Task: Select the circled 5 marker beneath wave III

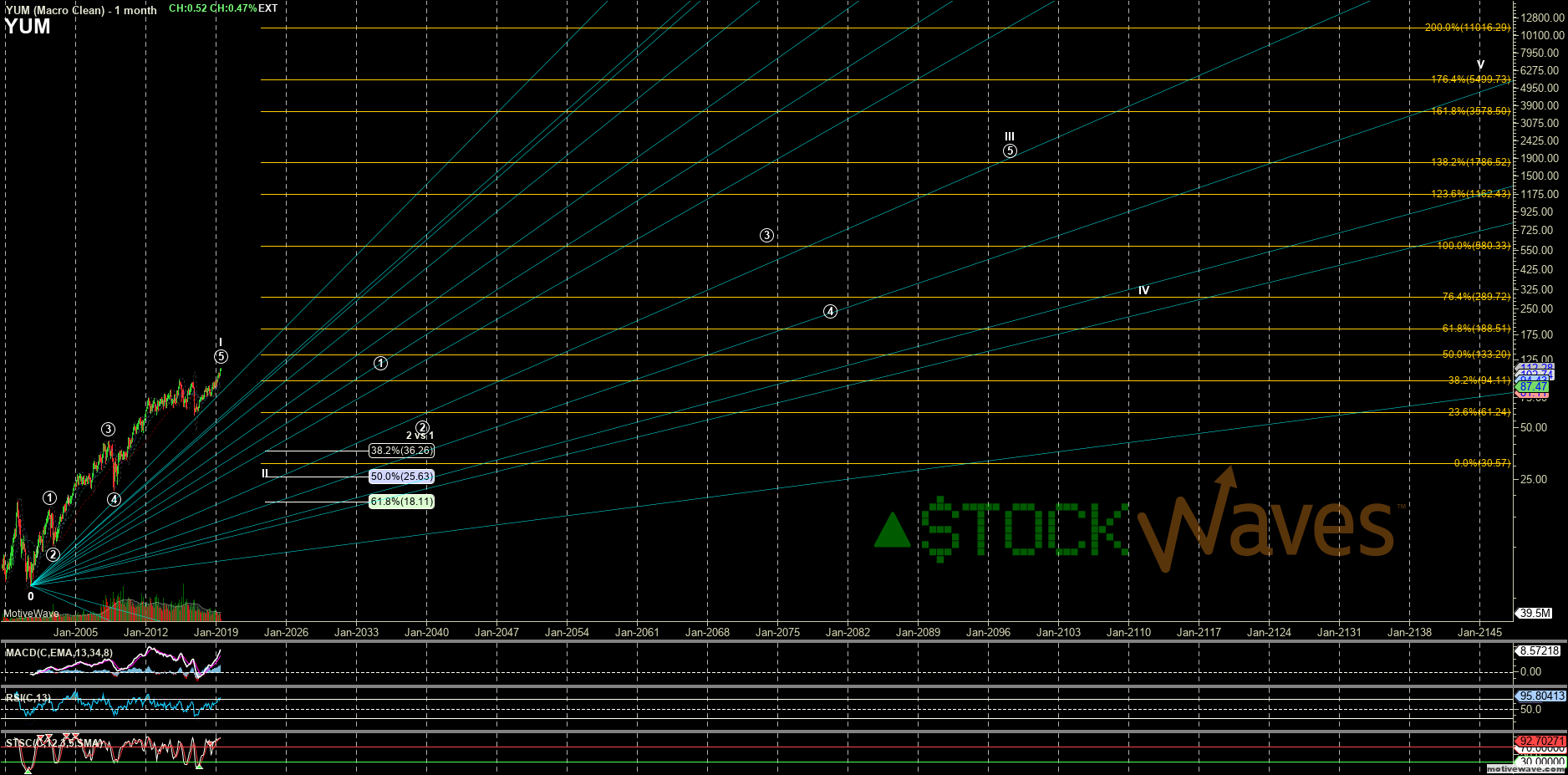Action: coord(1010,151)
